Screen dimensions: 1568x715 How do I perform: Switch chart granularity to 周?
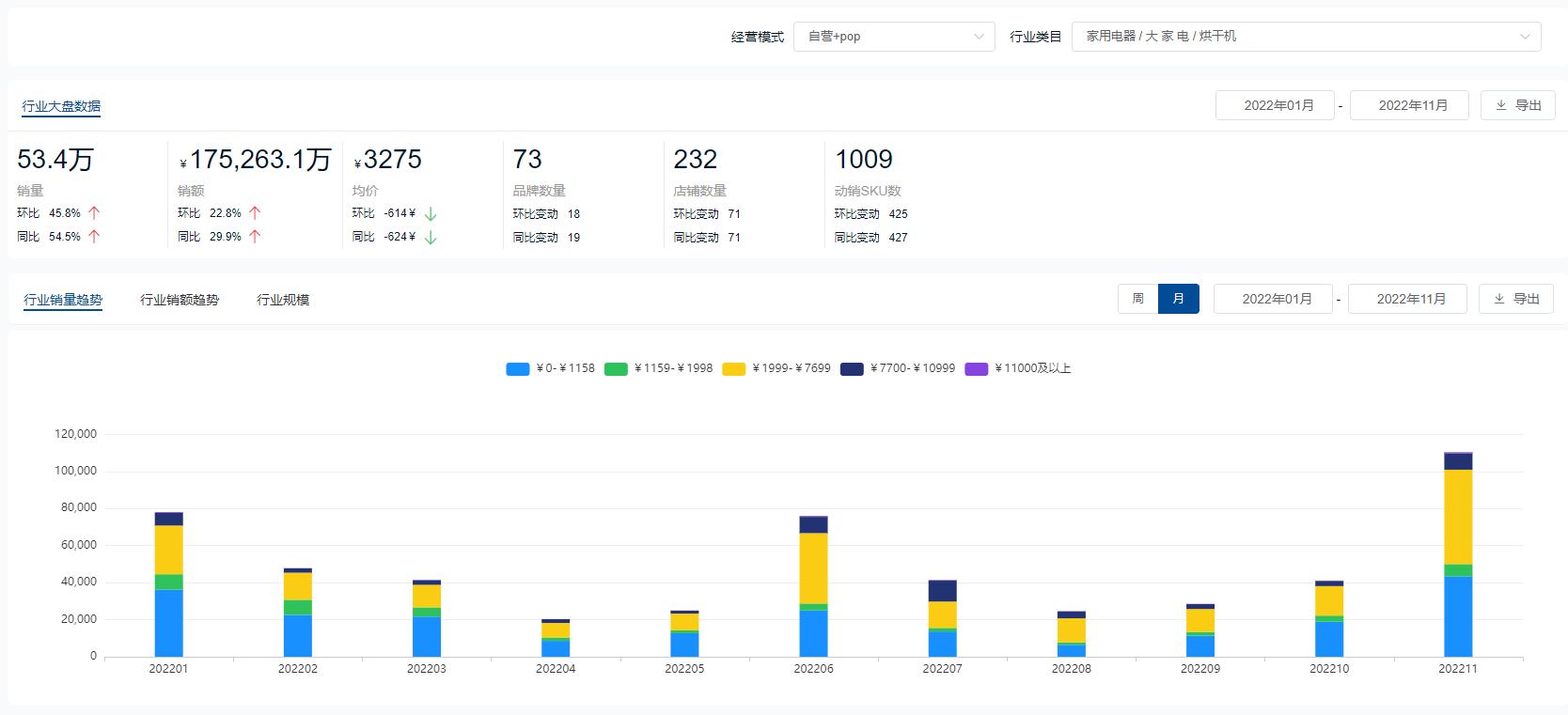tap(1137, 299)
